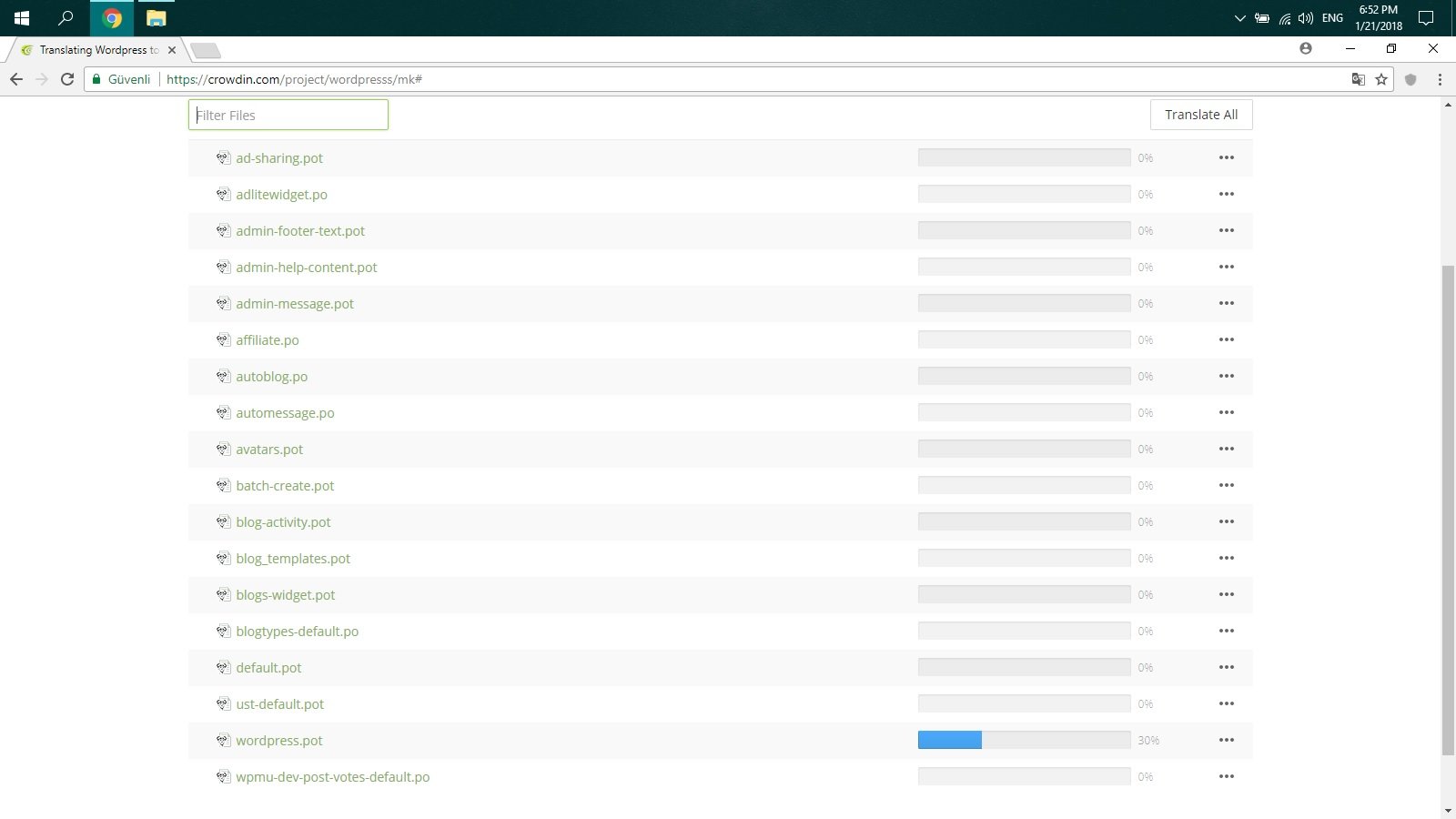The width and height of the screenshot is (1456, 819).
Task: Open more options for ad-sharing.pot
Action: (1227, 157)
